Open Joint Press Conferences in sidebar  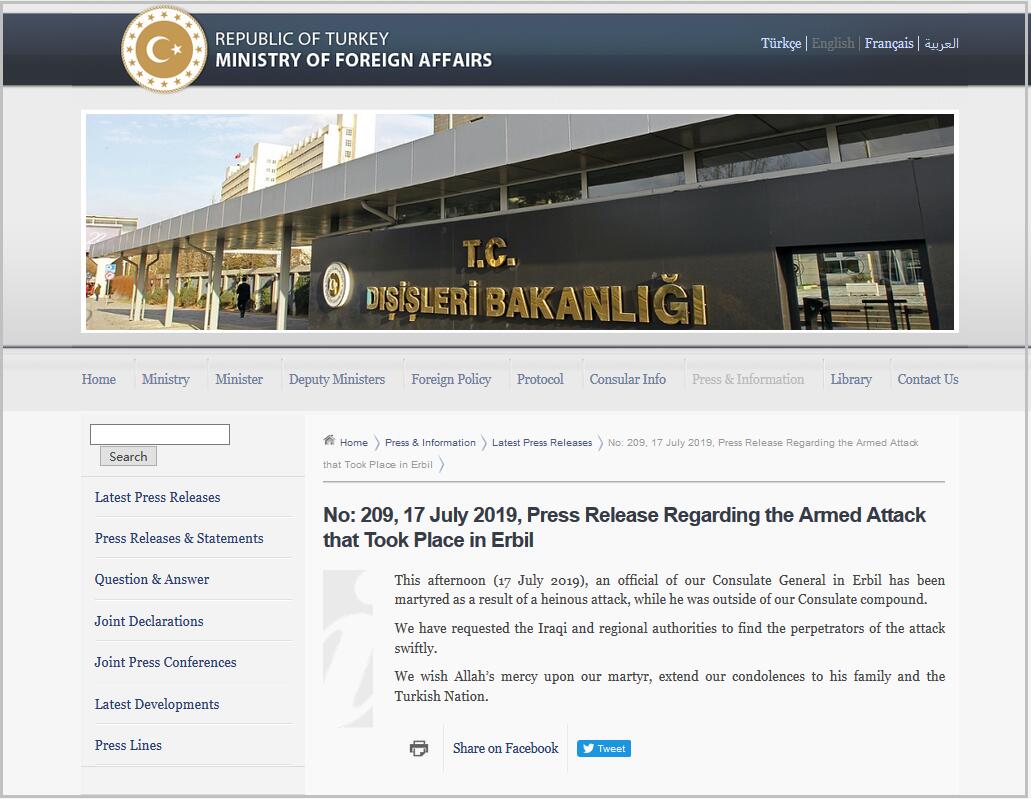pyautogui.click(x=165, y=662)
